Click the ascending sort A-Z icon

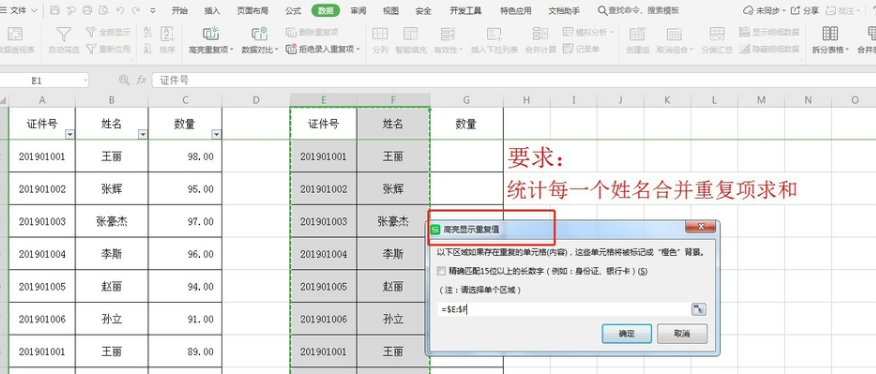tap(147, 32)
